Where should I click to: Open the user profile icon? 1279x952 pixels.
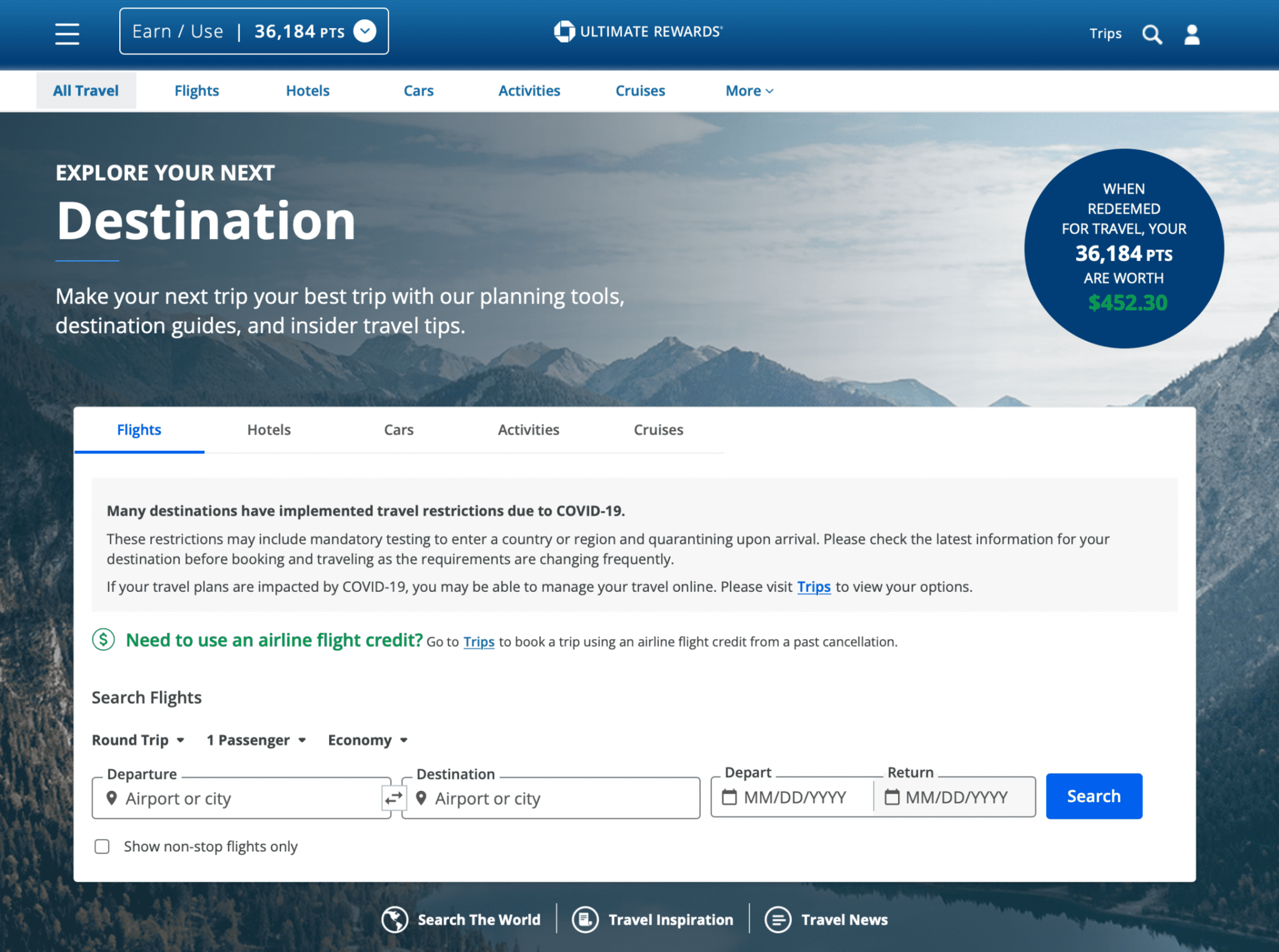coord(1191,35)
